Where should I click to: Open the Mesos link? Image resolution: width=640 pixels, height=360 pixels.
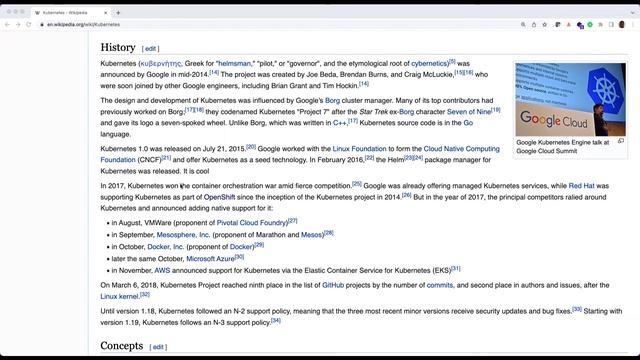point(311,235)
